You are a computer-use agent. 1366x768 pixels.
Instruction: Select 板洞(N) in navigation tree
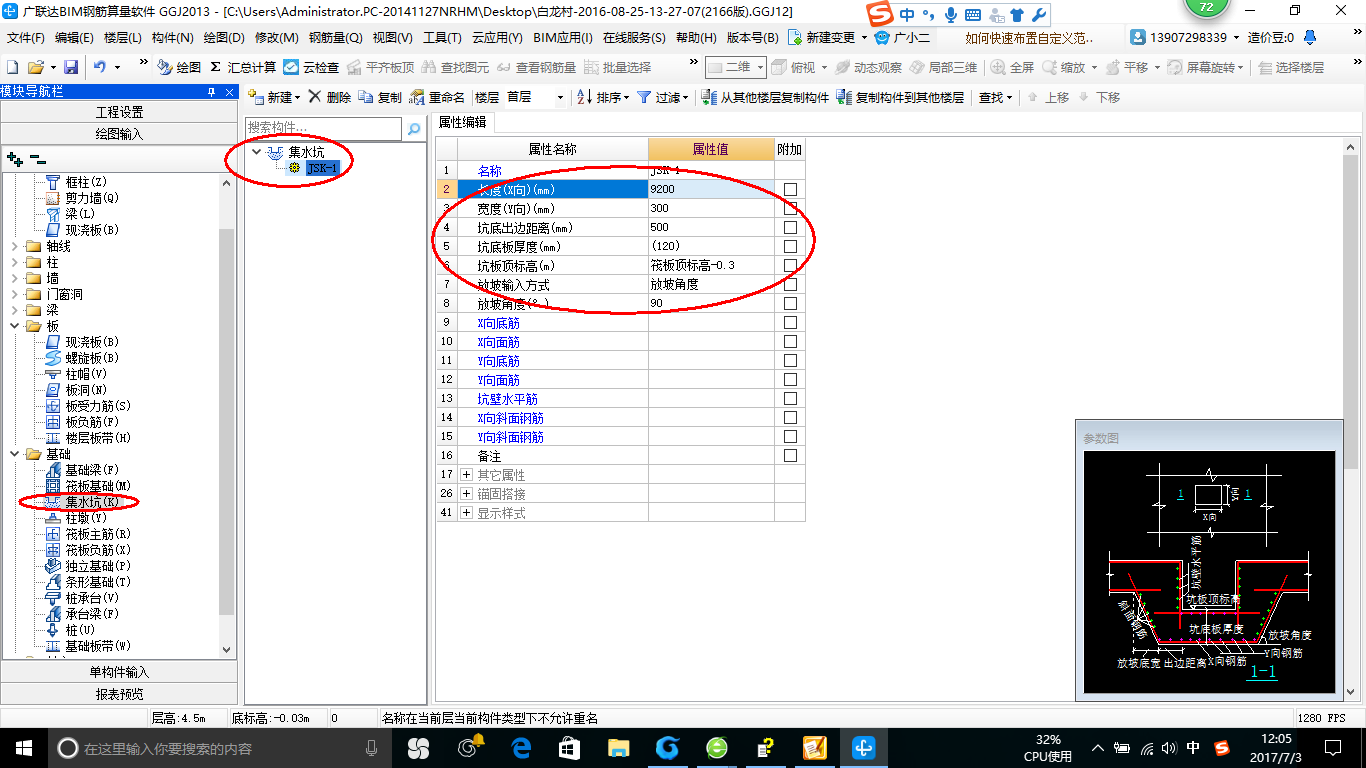pyautogui.click(x=86, y=390)
